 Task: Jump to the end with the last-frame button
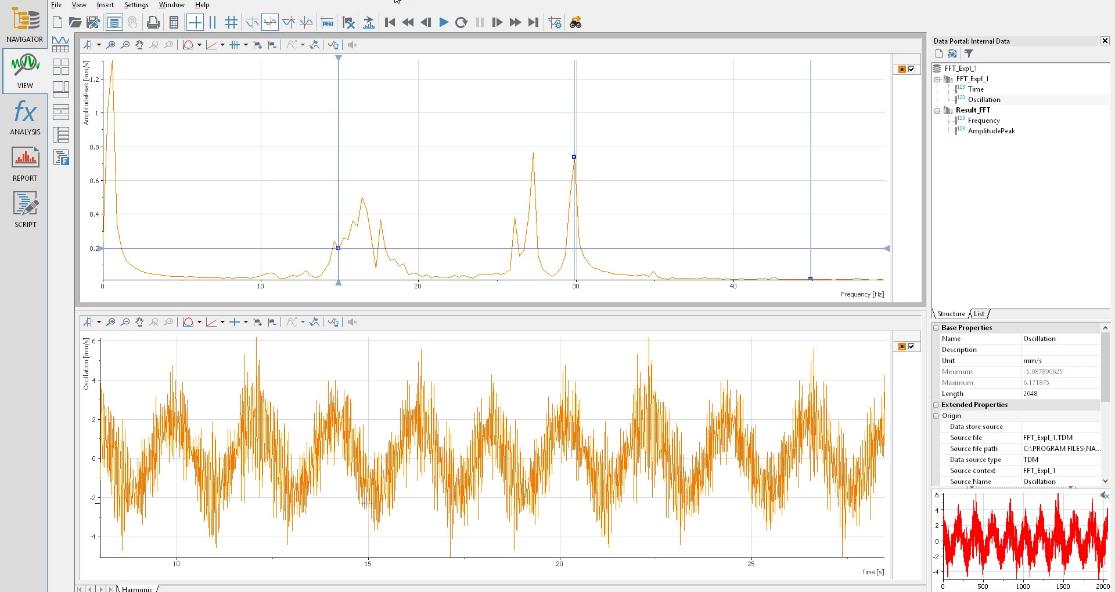[533, 23]
